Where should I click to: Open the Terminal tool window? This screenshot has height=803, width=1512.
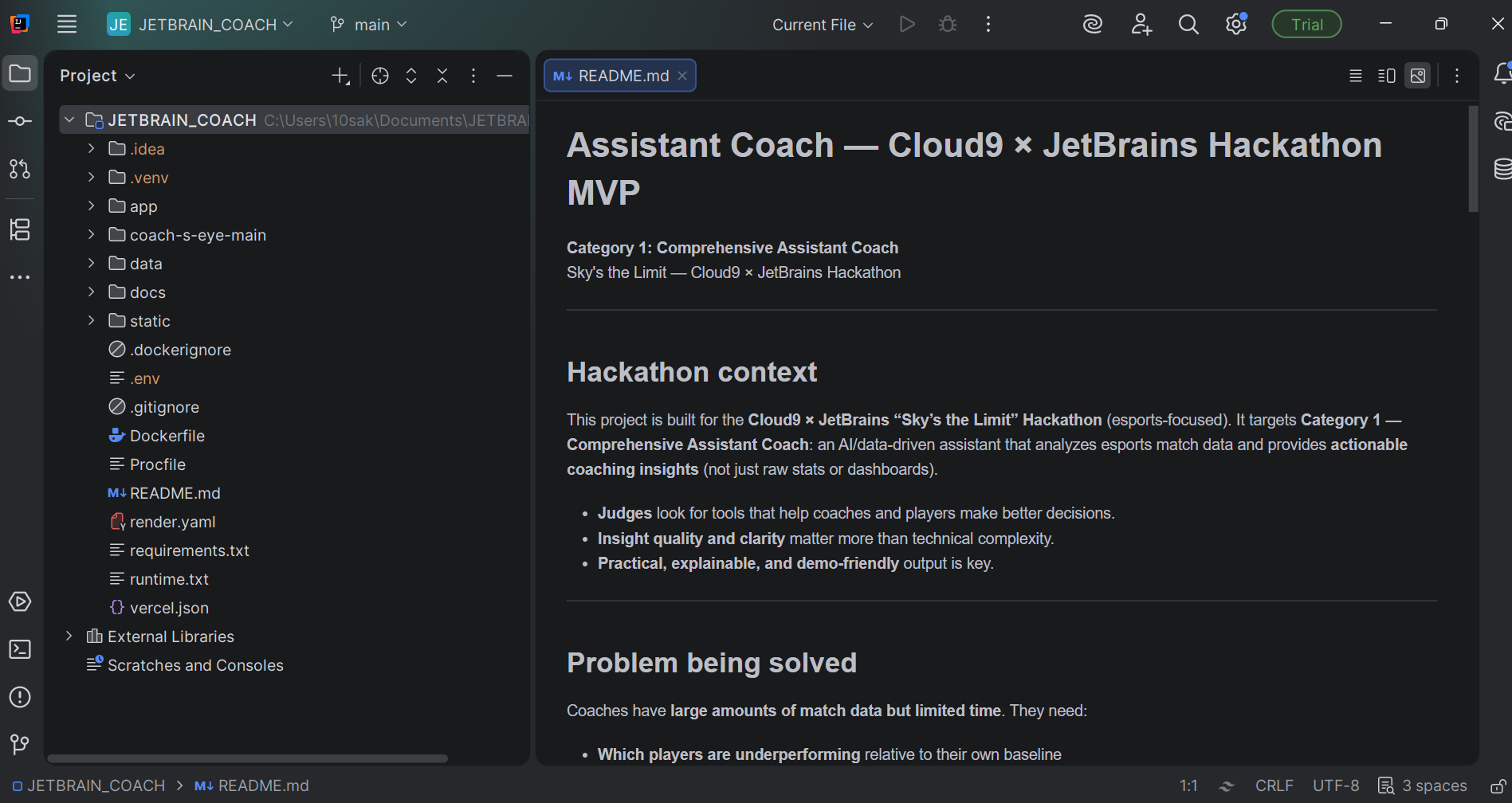pyautogui.click(x=20, y=649)
